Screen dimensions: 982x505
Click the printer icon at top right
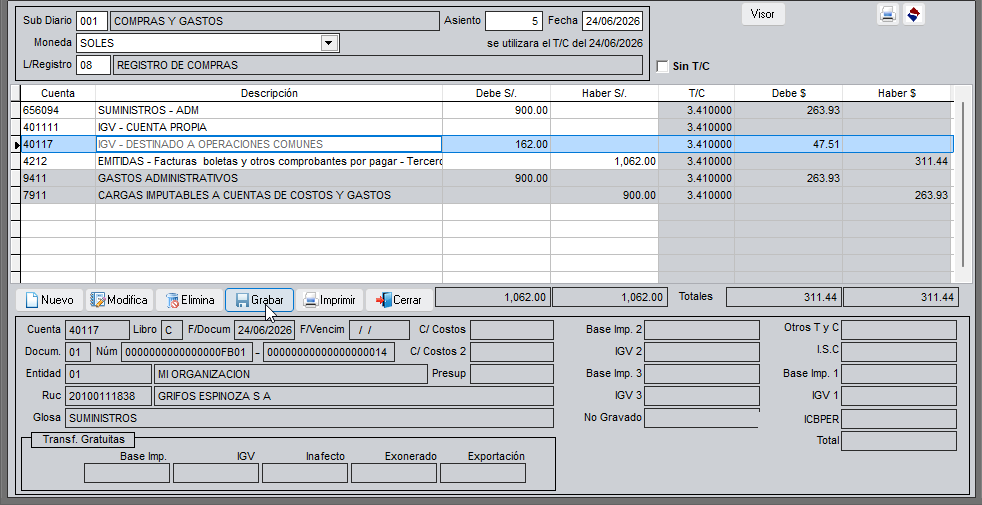tap(887, 14)
